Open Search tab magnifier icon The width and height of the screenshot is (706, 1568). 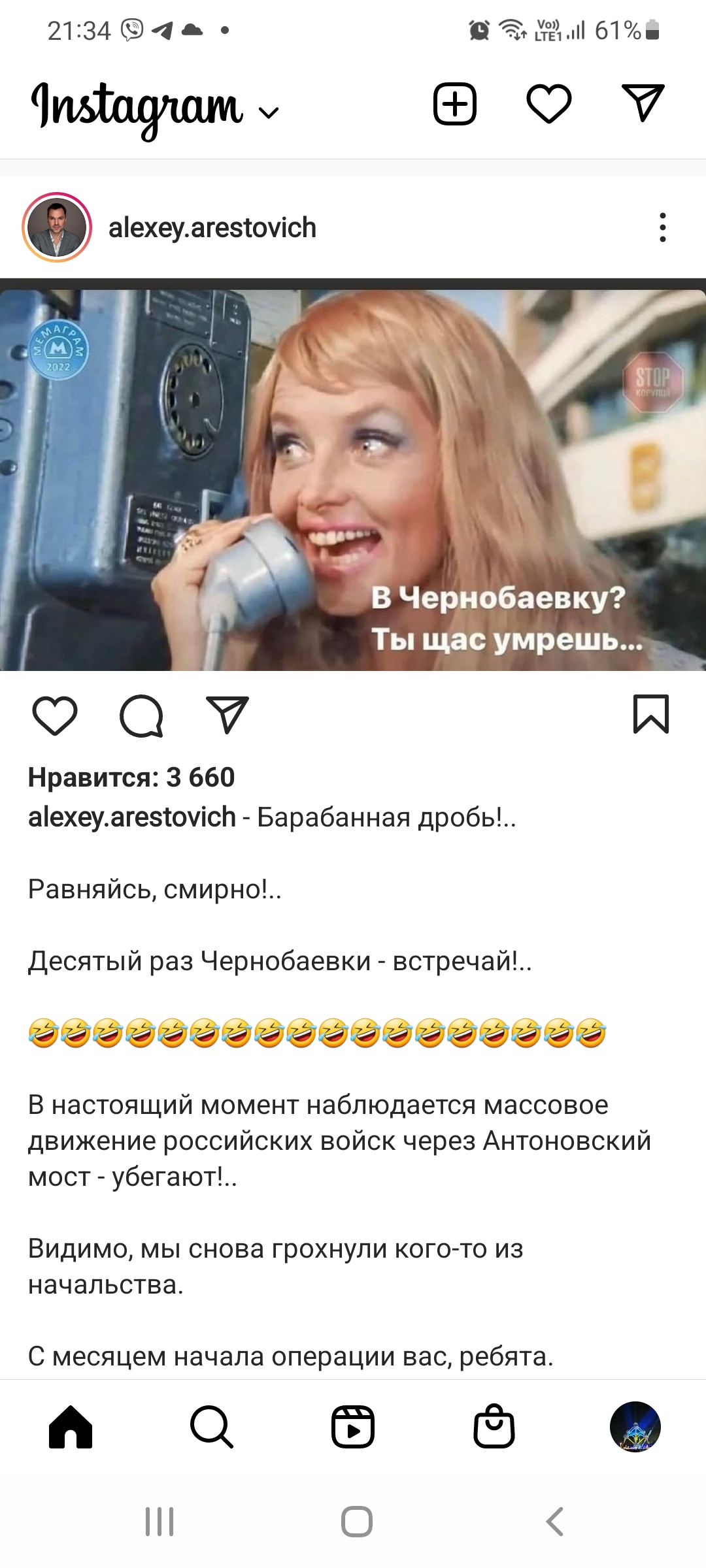[x=212, y=1427]
